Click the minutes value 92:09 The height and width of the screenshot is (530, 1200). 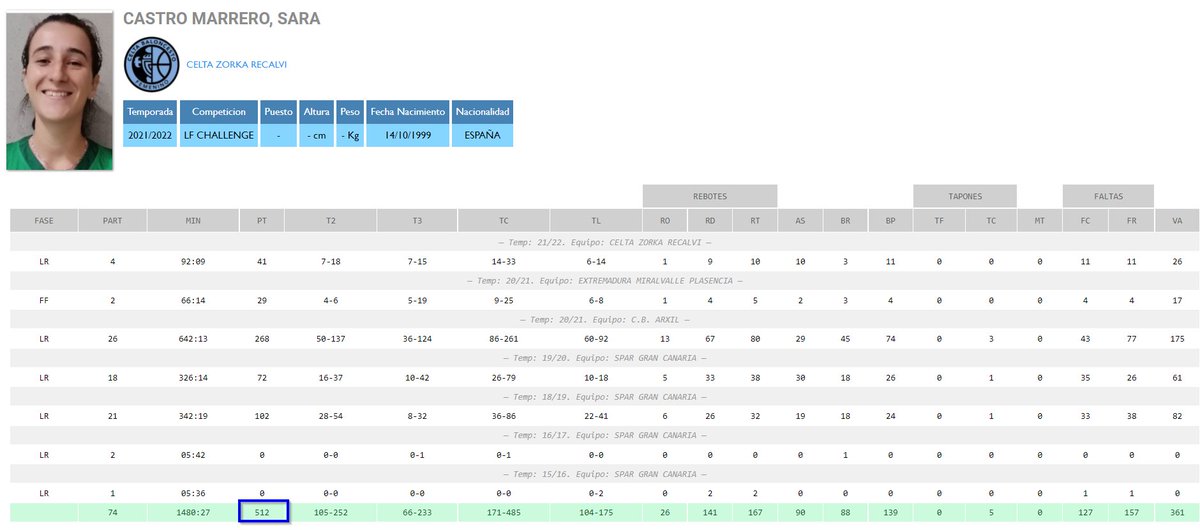[x=193, y=261]
